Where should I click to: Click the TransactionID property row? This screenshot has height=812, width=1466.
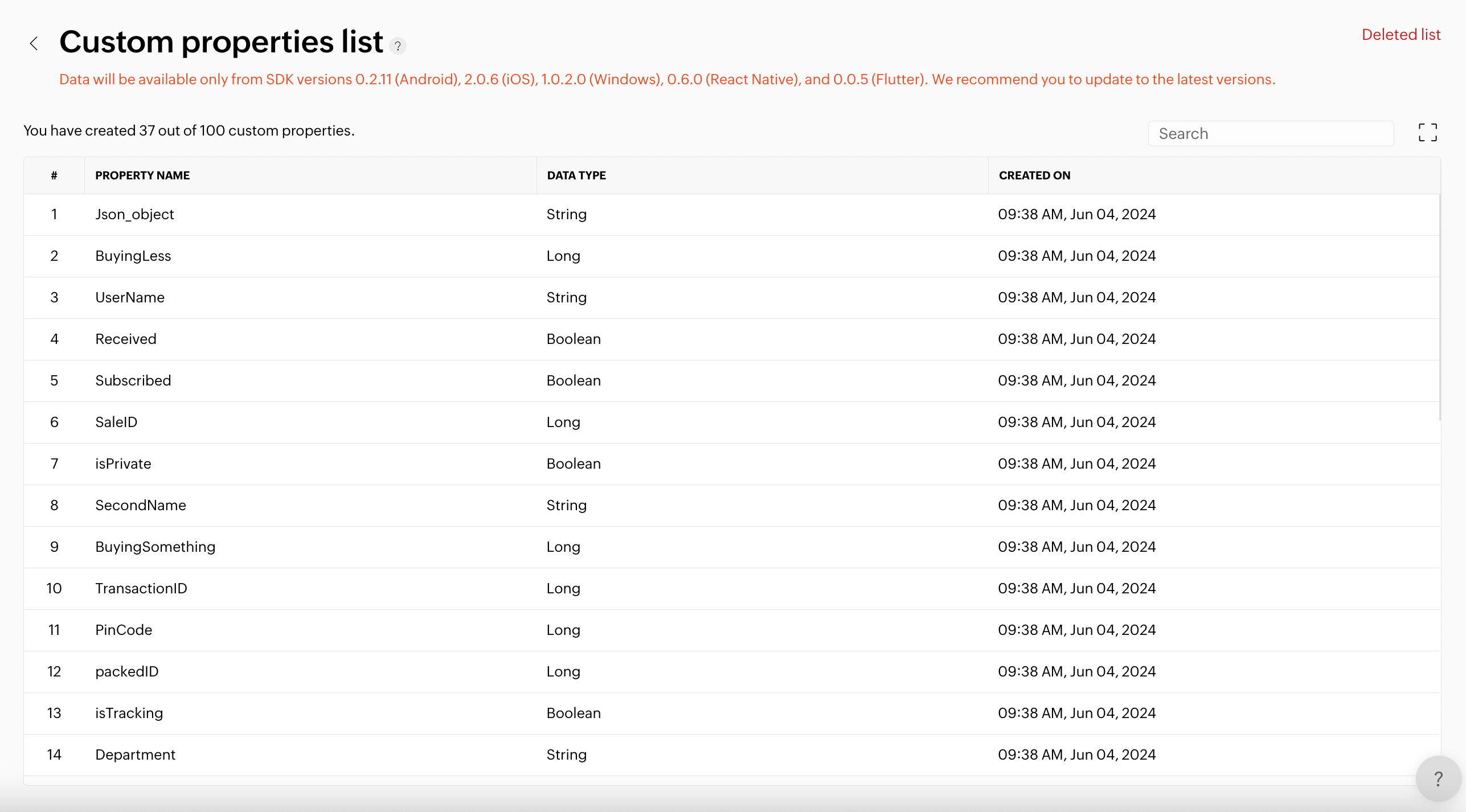coord(141,589)
